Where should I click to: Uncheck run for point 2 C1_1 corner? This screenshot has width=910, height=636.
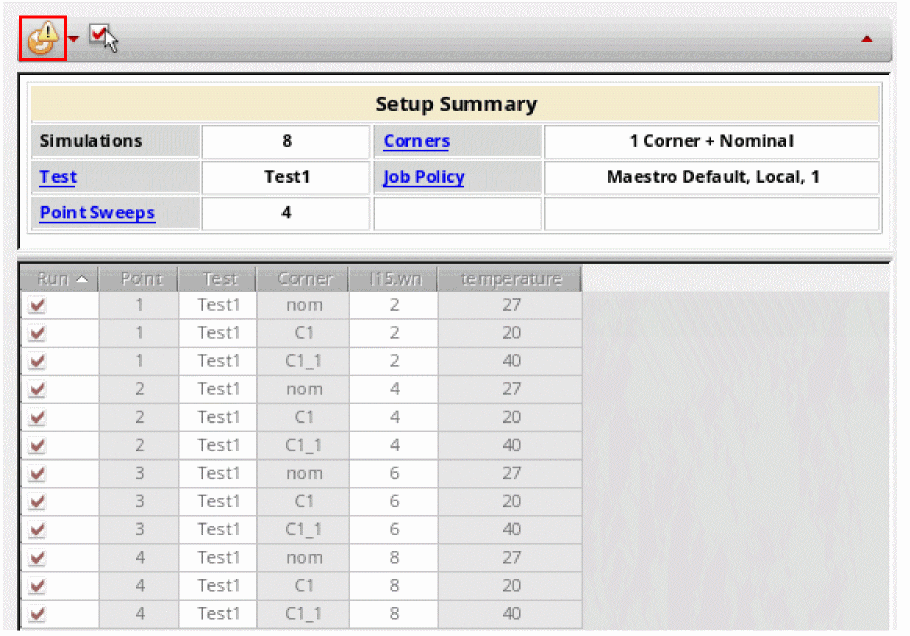coord(37,445)
